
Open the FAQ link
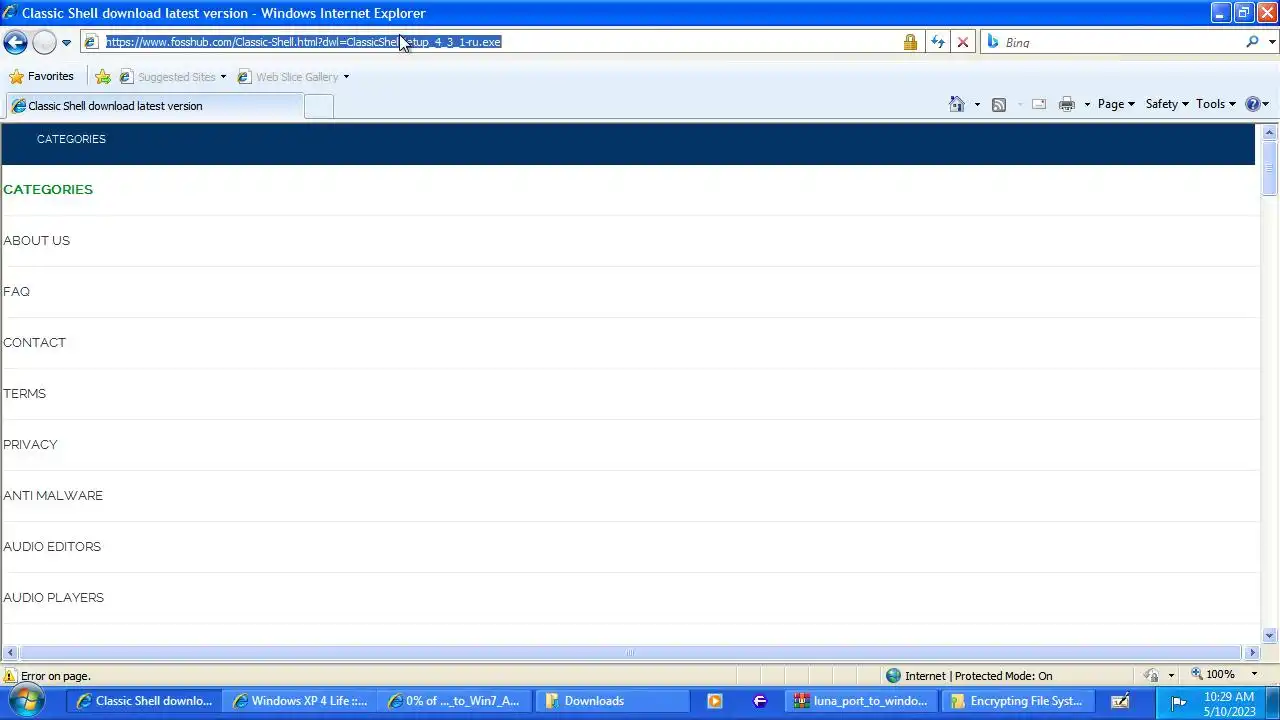coord(16,291)
